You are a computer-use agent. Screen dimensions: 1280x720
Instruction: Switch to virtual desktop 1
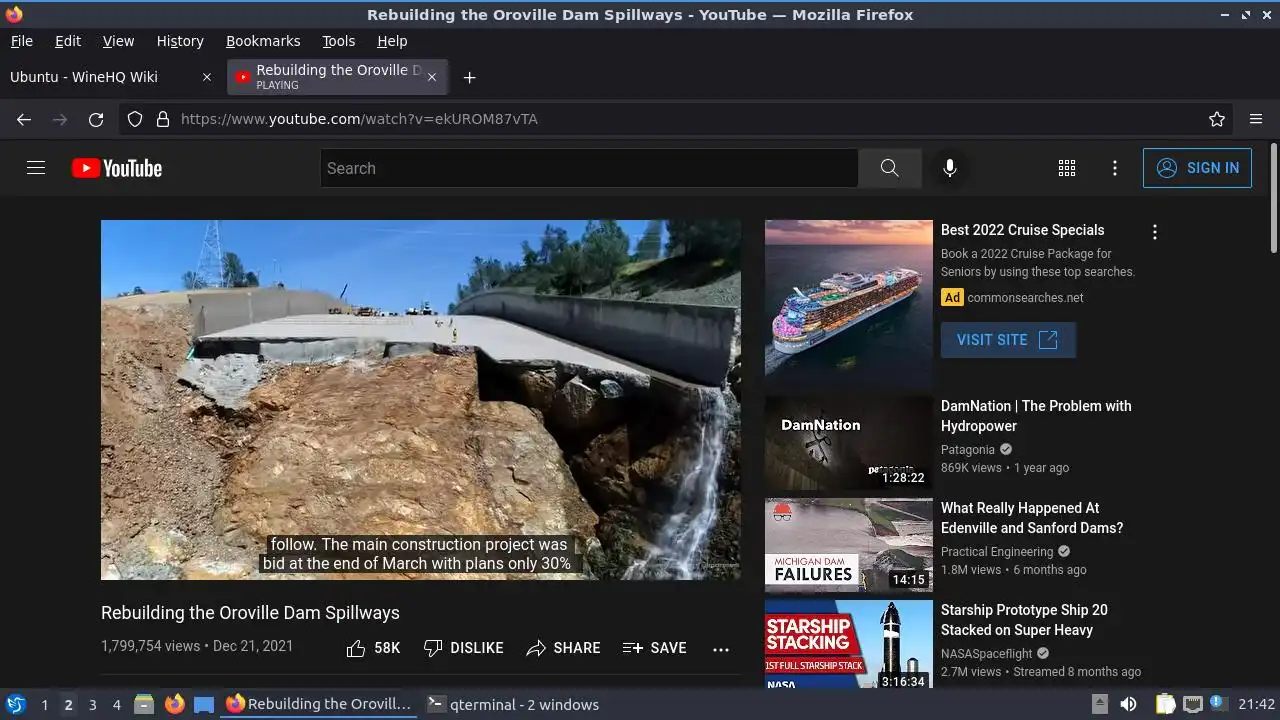[x=44, y=704]
